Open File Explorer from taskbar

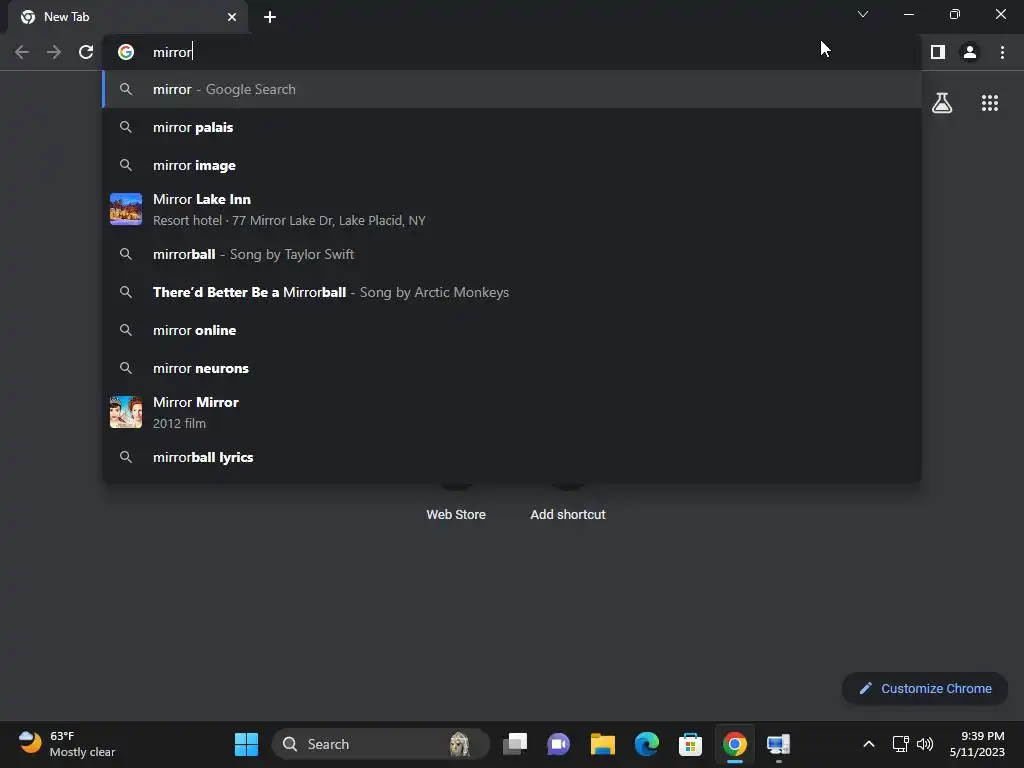(x=602, y=744)
